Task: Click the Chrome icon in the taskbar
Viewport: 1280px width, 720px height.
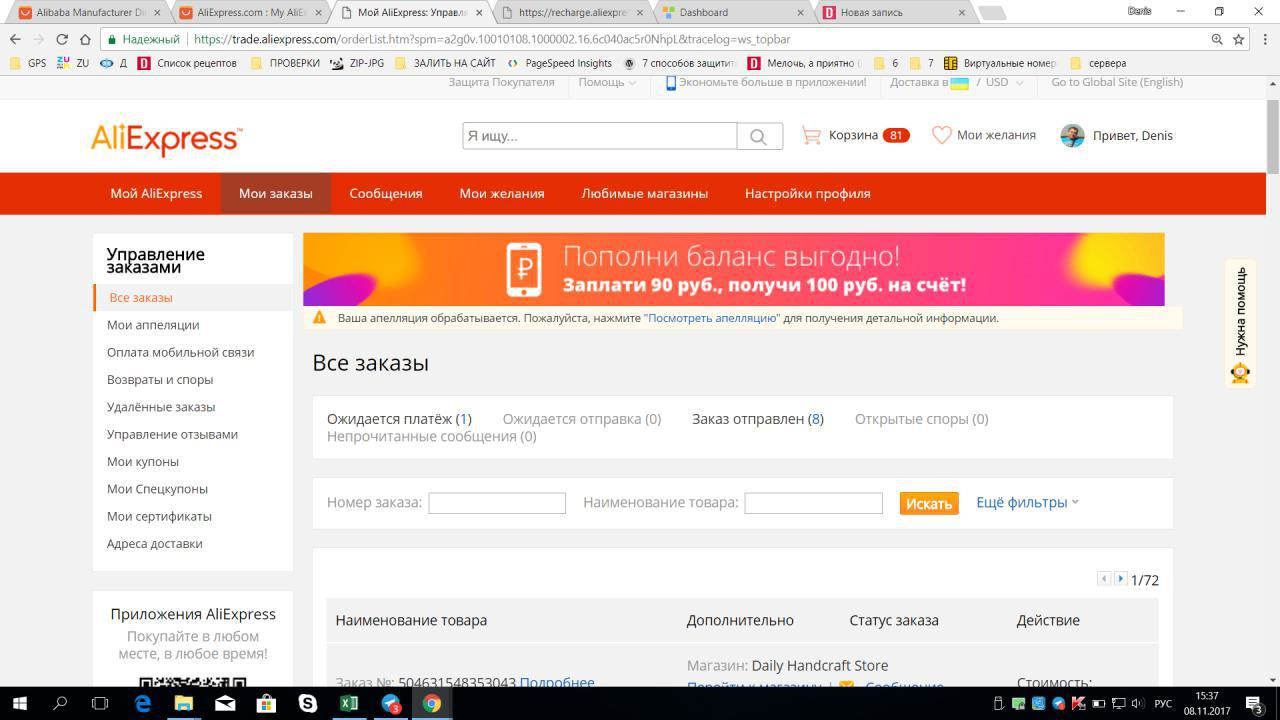Action: coord(432,704)
